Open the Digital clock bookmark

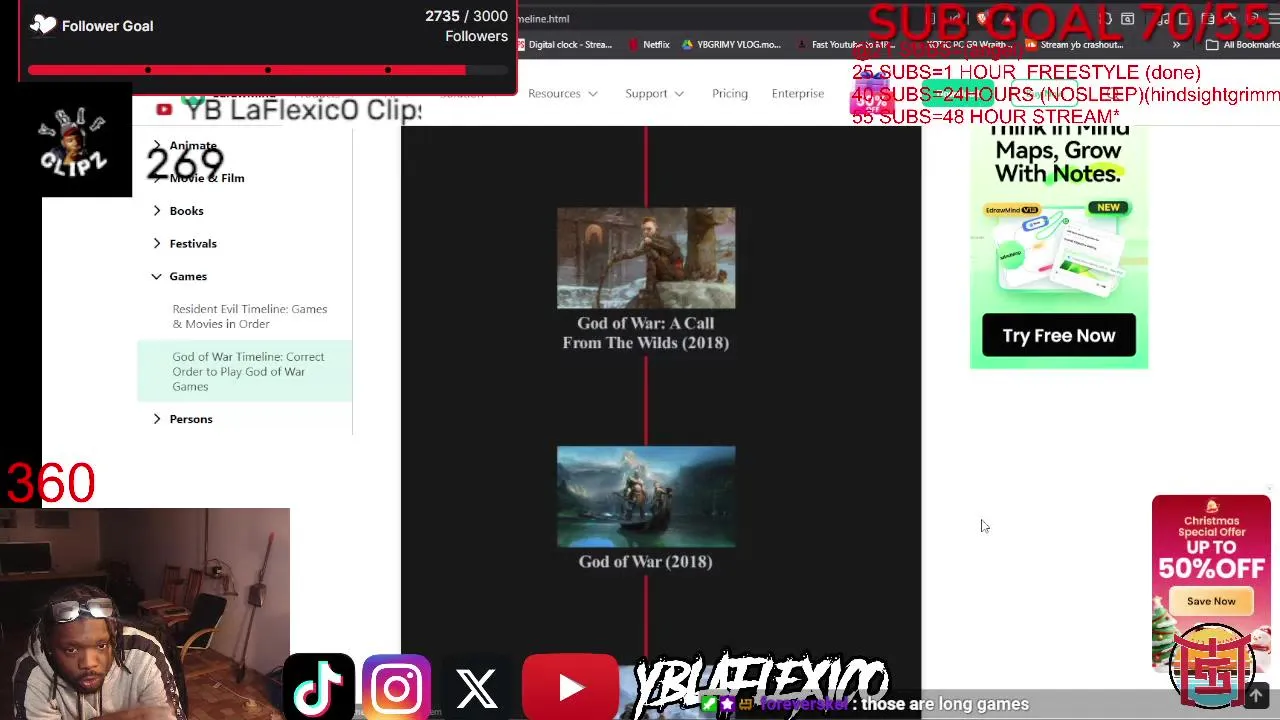pyautogui.click(x=564, y=45)
